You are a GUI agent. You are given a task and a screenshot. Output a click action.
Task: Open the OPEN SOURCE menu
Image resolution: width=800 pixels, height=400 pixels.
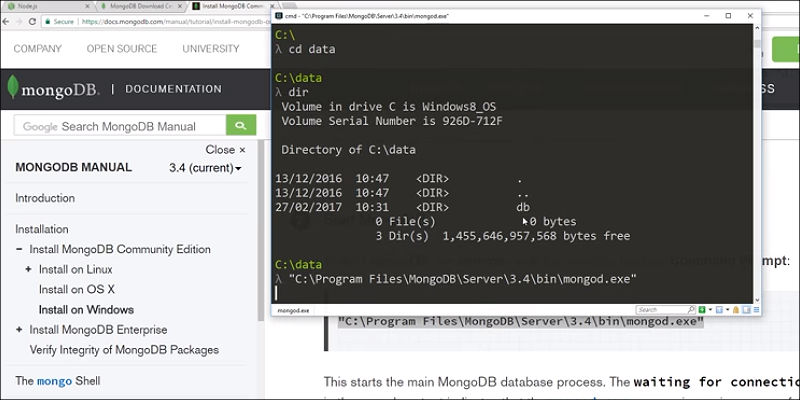[122, 48]
